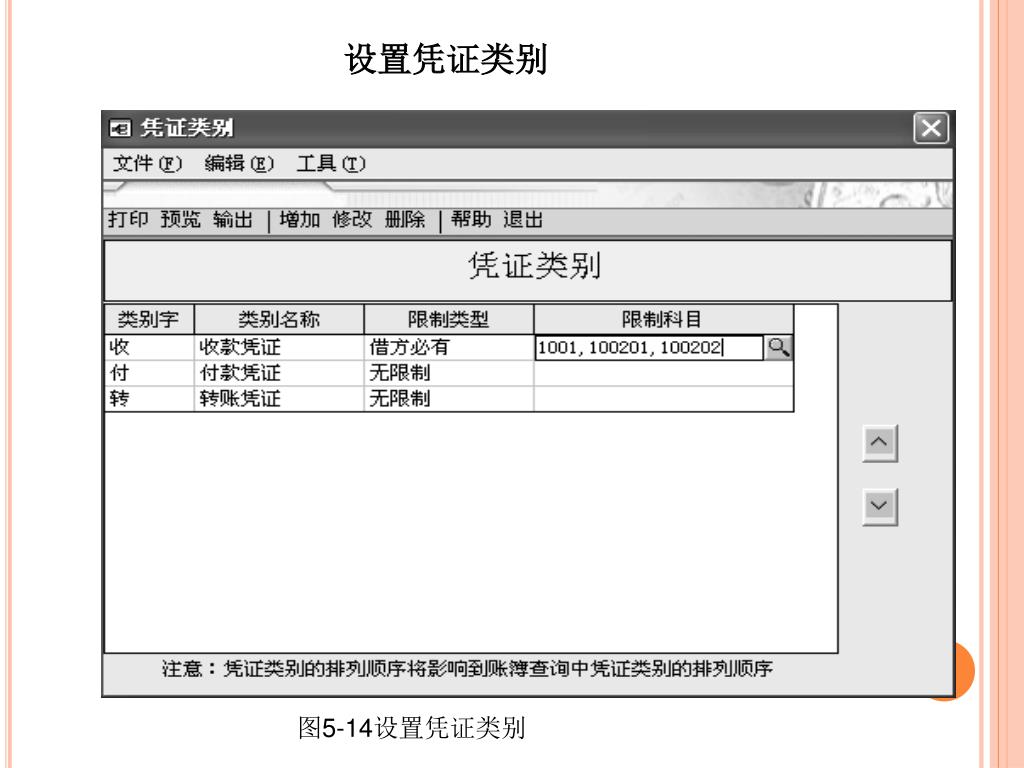Click the magnifier lookup icon in 限制科目 cell
Screen dimensions: 1024x768
click(778, 347)
